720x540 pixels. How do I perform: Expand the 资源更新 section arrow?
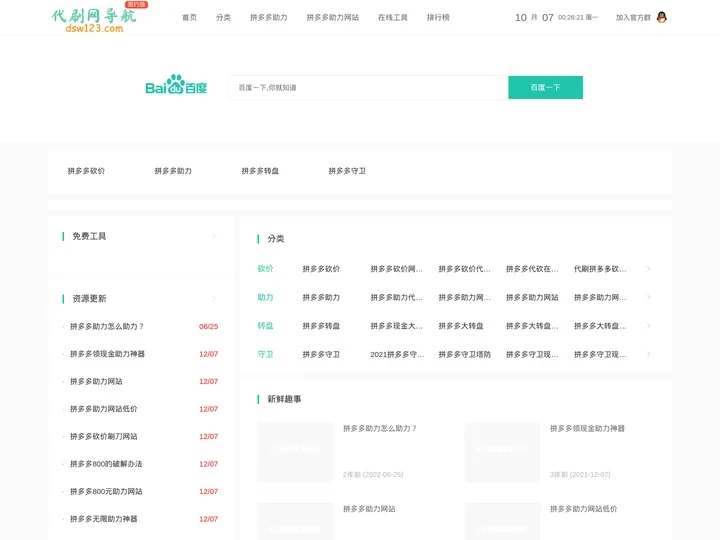click(214, 298)
